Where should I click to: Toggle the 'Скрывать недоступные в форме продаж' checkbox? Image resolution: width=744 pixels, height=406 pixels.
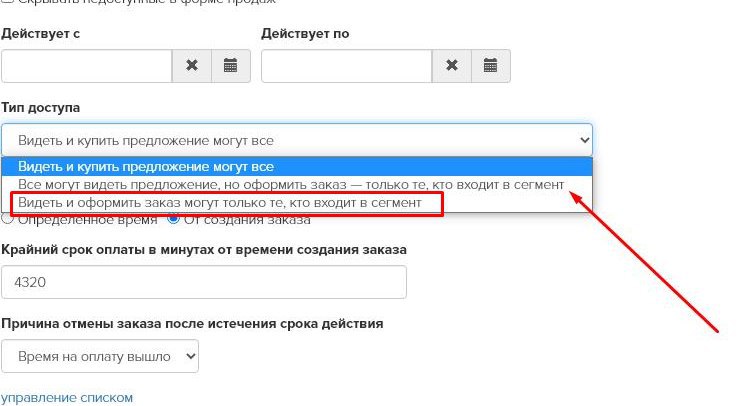tap(7, 1)
